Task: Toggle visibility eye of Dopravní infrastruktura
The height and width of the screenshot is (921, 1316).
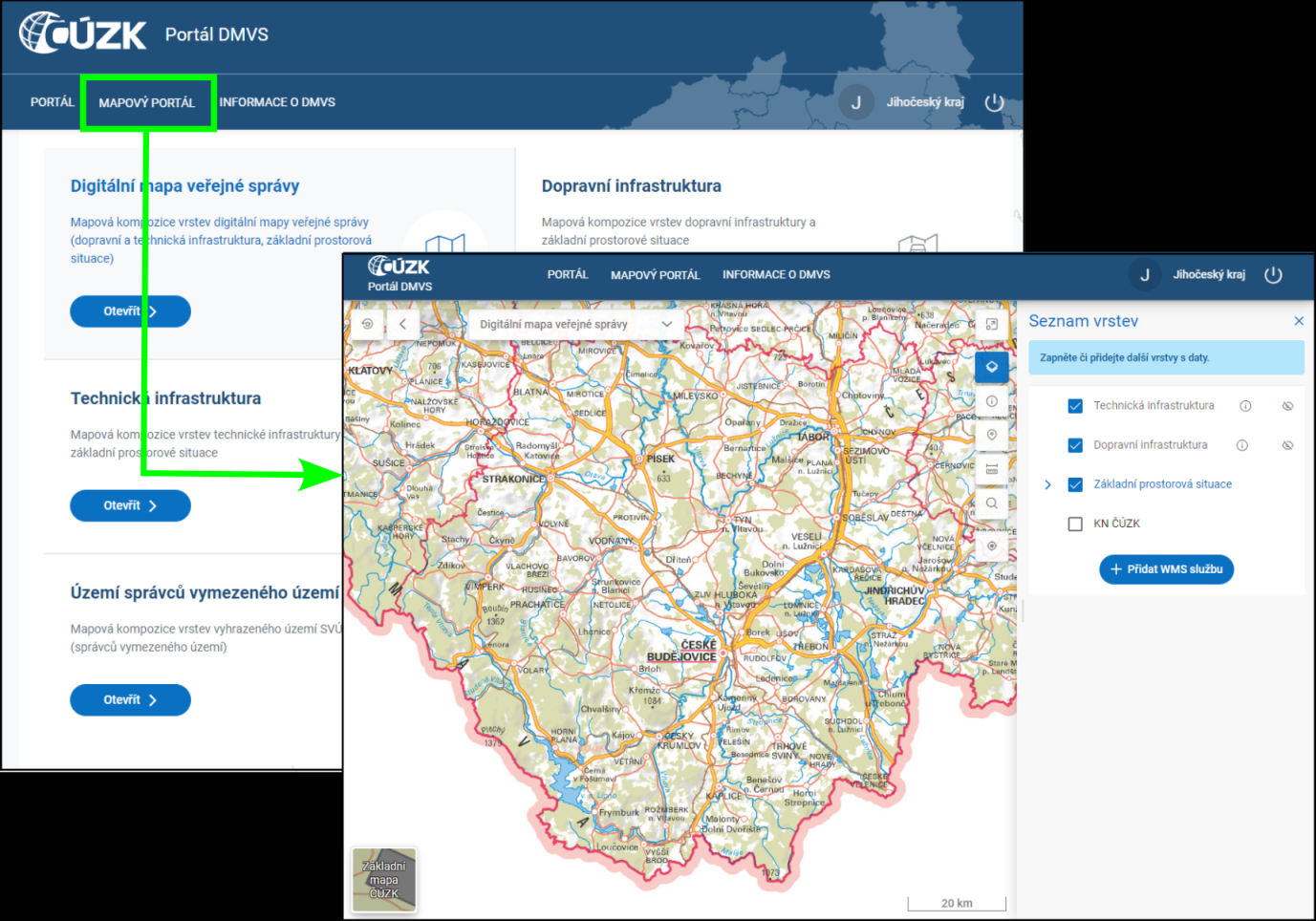Action: pos(1287,445)
